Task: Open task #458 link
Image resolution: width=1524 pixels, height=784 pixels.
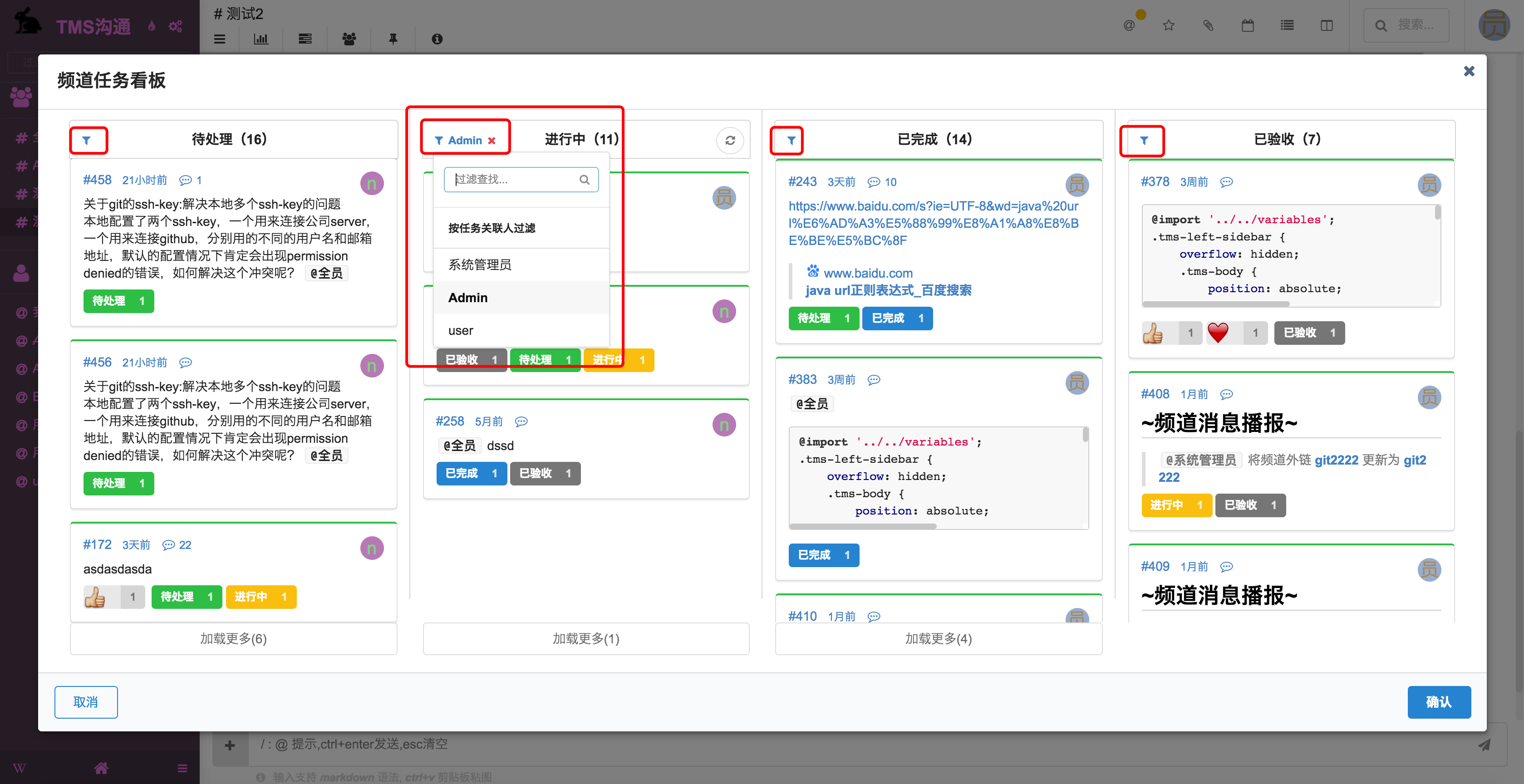Action: (97, 180)
